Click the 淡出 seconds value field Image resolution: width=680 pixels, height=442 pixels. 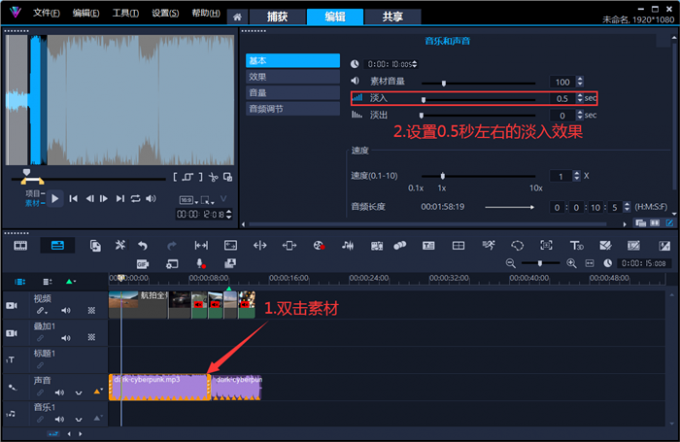[562, 115]
